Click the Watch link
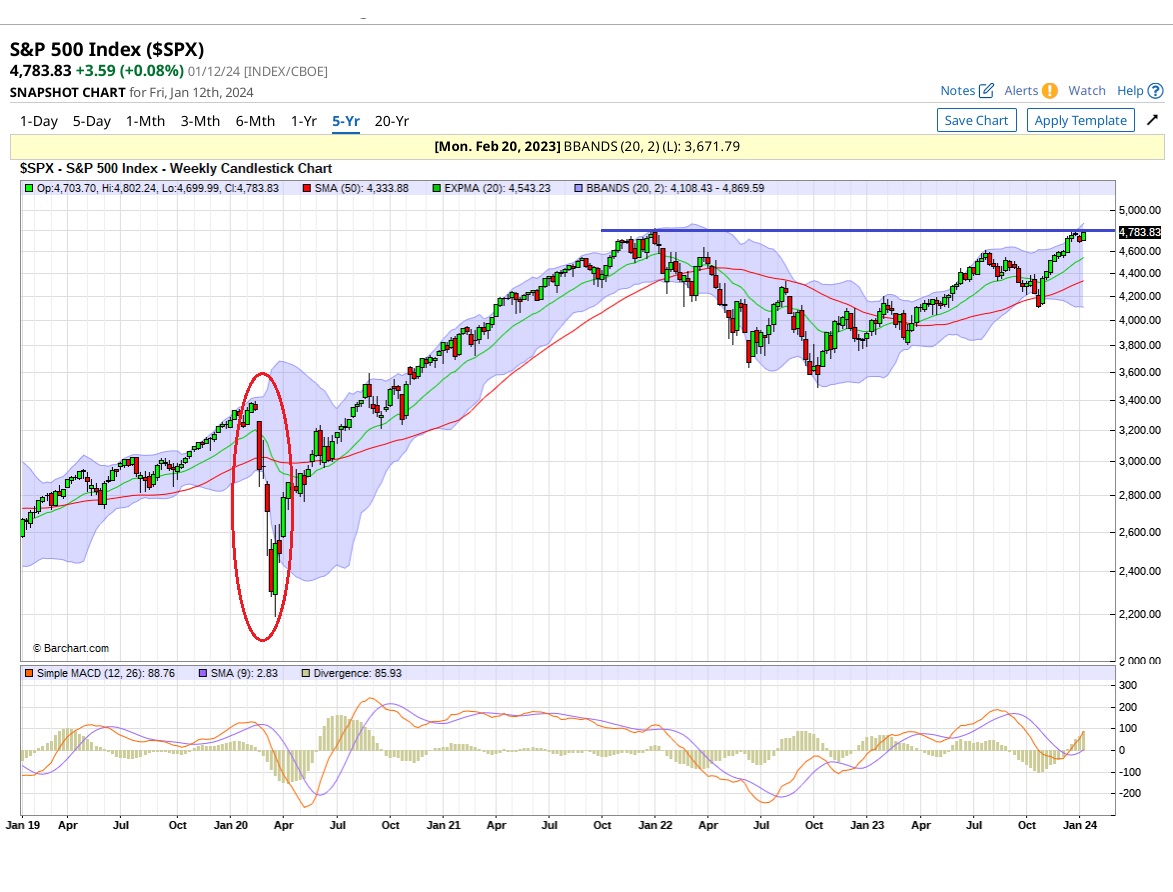This screenshot has width=1173, height=892. (1087, 91)
